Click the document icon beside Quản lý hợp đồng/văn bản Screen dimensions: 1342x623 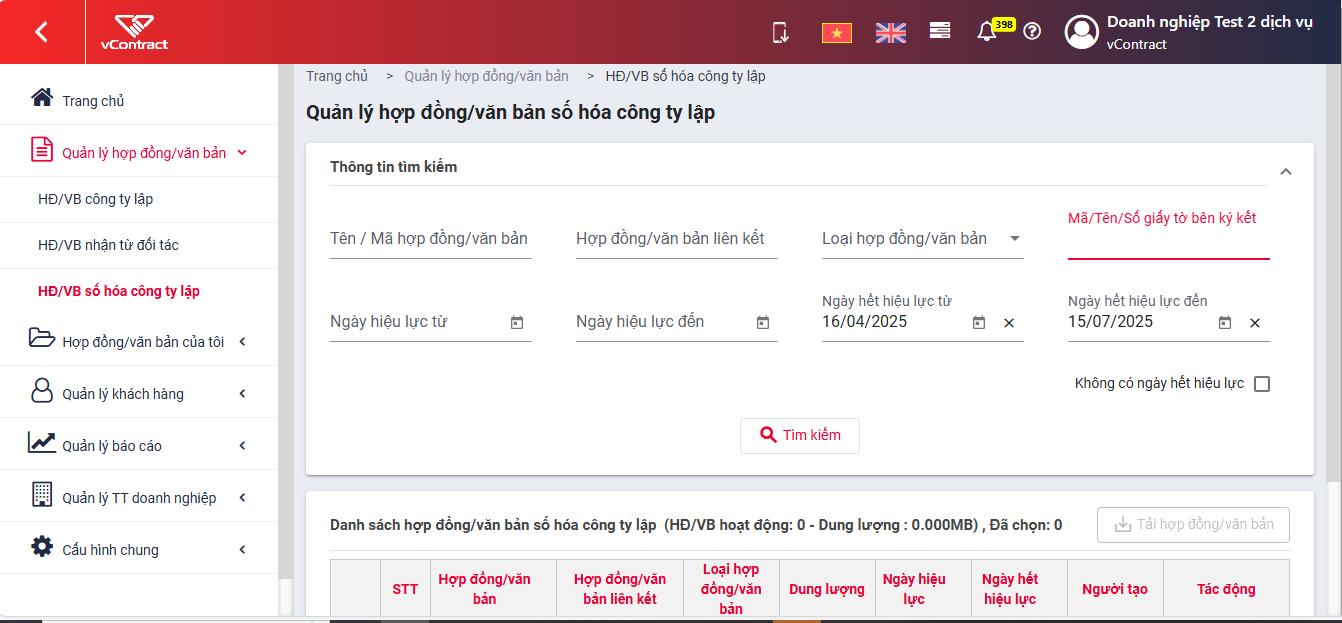point(41,150)
